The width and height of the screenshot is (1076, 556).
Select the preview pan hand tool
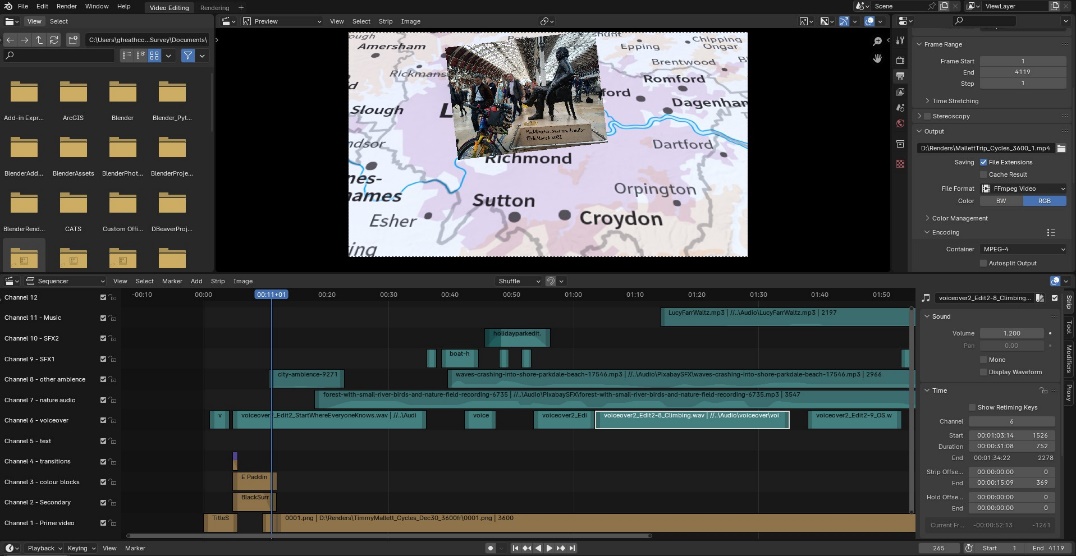pyautogui.click(x=877, y=58)
